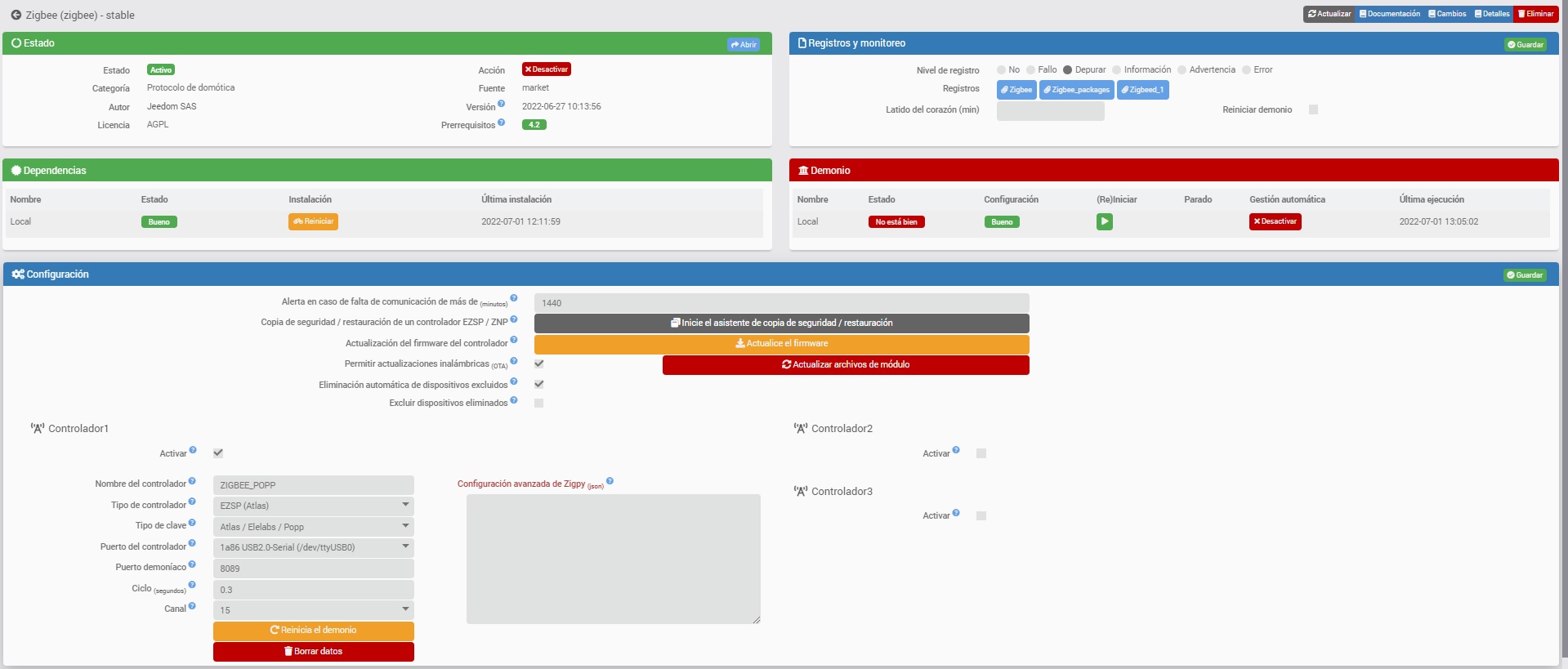This screenshot has width=1568, height=669.
Task: Open Cambios from the top toolbar
Action: pos(1447,14)
